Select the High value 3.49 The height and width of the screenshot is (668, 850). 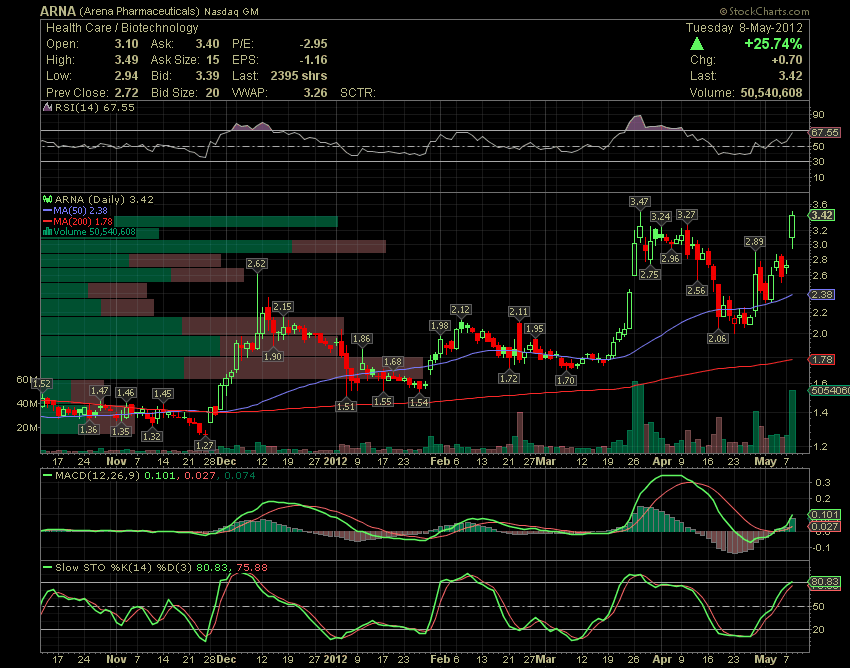[126, 60]
